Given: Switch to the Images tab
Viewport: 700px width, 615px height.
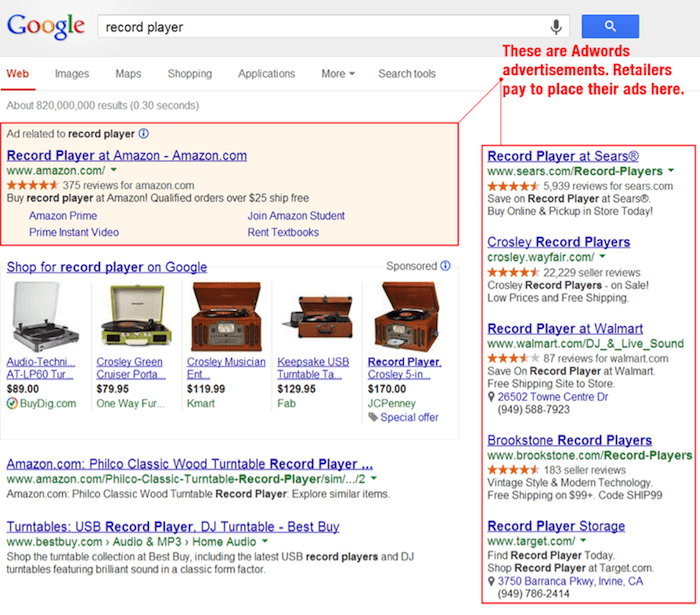Looking at the screenshot, I should 72,74.
